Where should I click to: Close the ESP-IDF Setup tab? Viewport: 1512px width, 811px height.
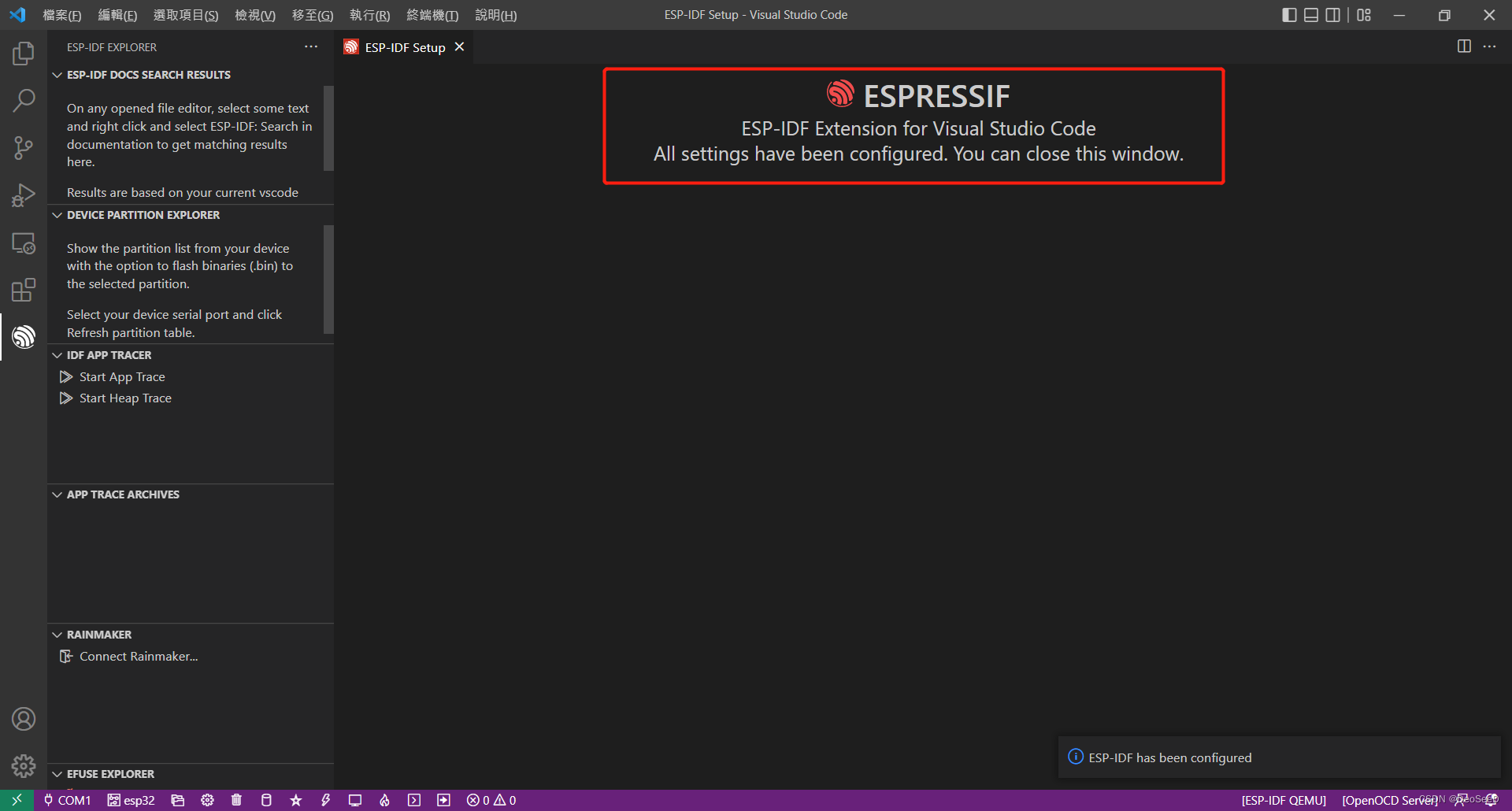click(459, 47)
